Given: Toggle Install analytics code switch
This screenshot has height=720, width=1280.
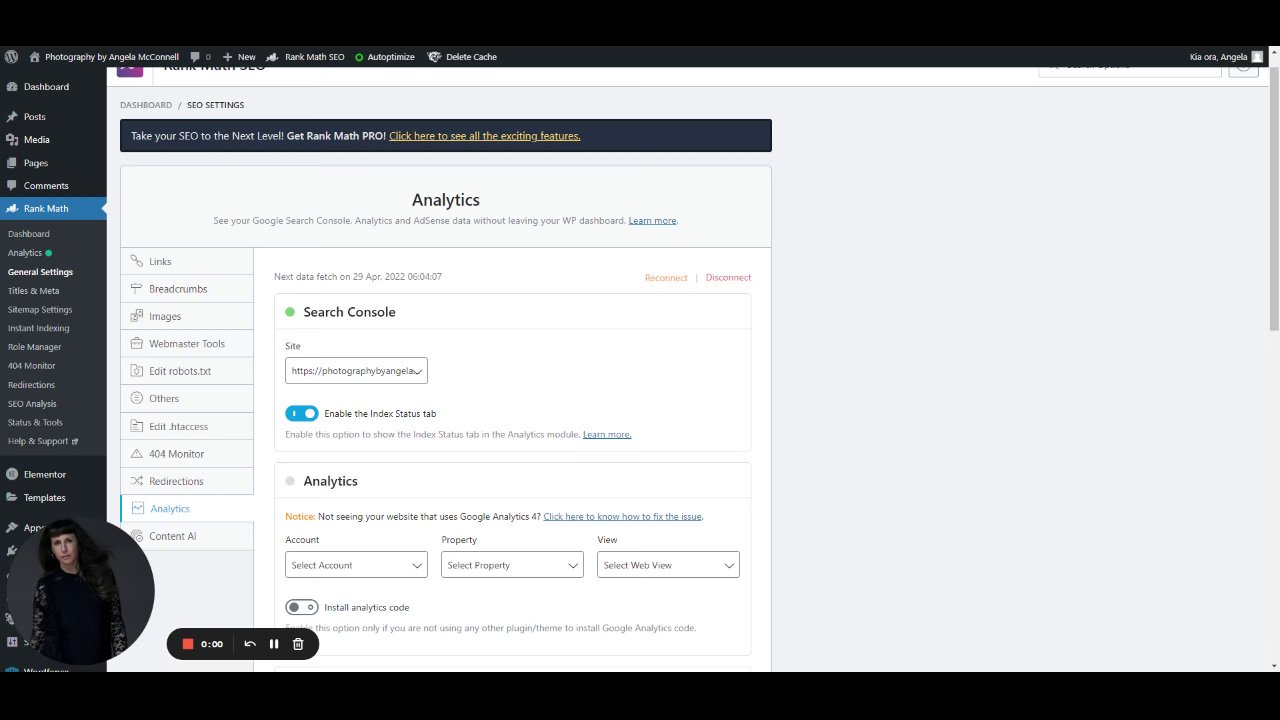Looking at the screenshot, I should [x=302, y=608].
